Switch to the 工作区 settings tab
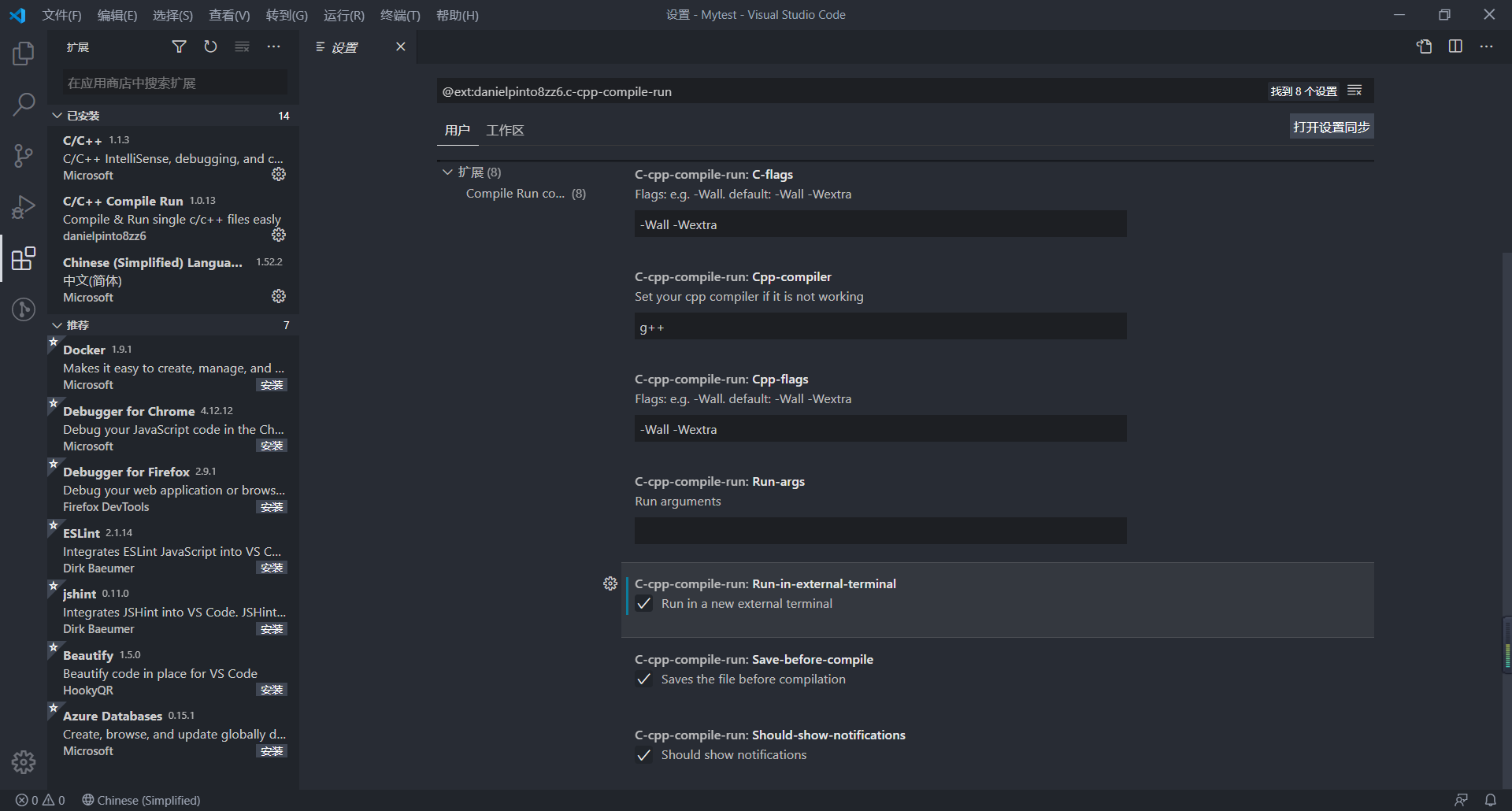Image resolution: width=1512 pixels, height=811 pixels. 505,130
